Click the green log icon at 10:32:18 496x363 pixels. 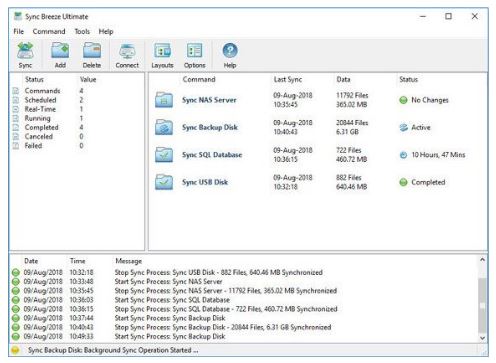pos(16,272)
